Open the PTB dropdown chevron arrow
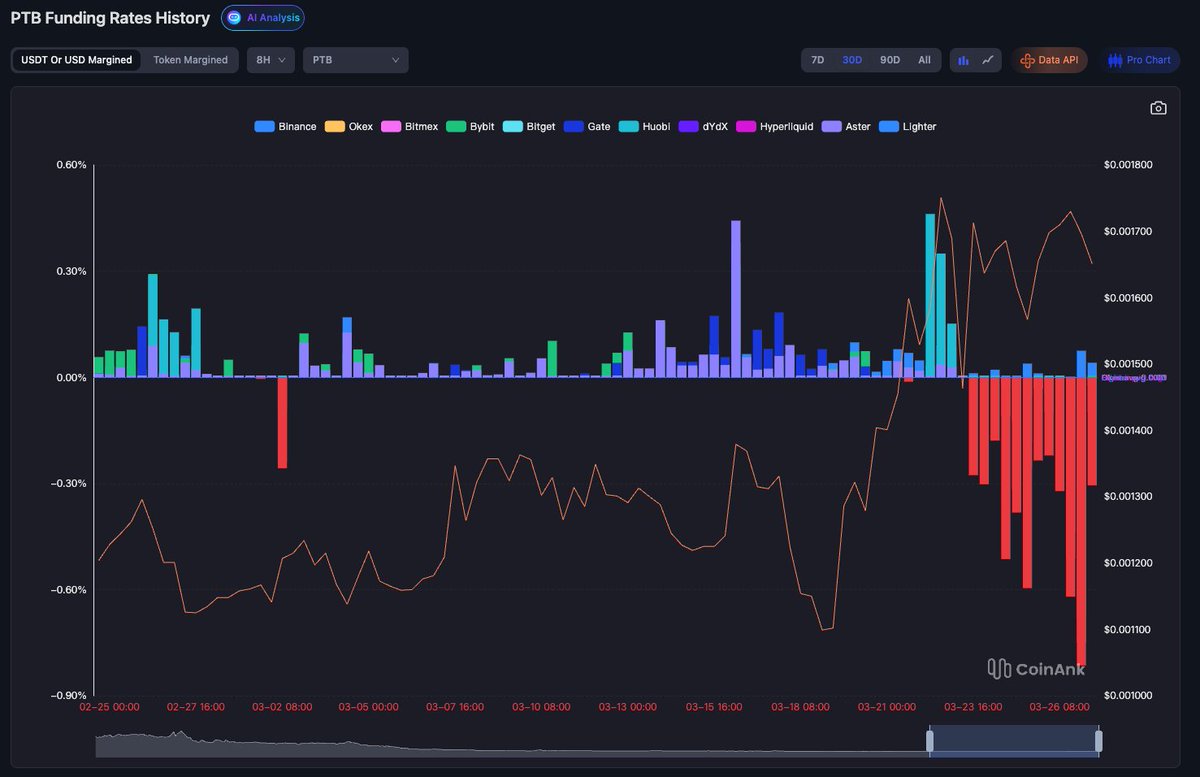 396,60
